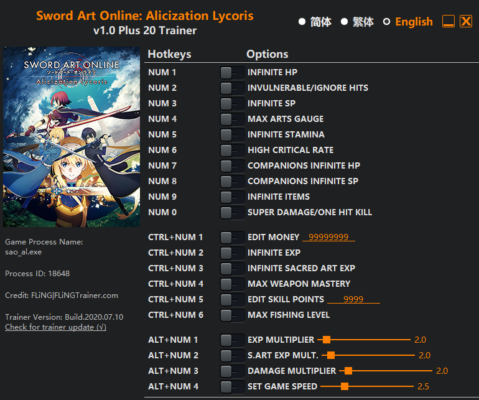Turn on Infinite Items toggle
The image size is (479, 400).
click(232, 197)
